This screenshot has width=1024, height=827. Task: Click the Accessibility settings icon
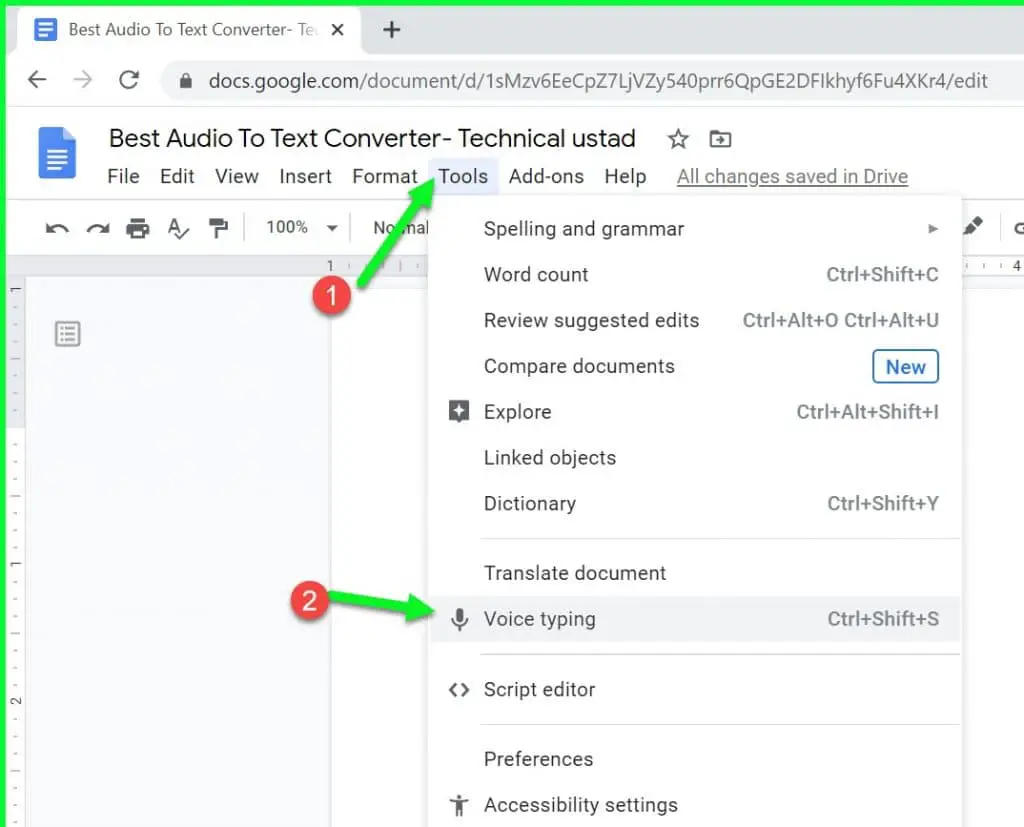(x=459, y=804)
